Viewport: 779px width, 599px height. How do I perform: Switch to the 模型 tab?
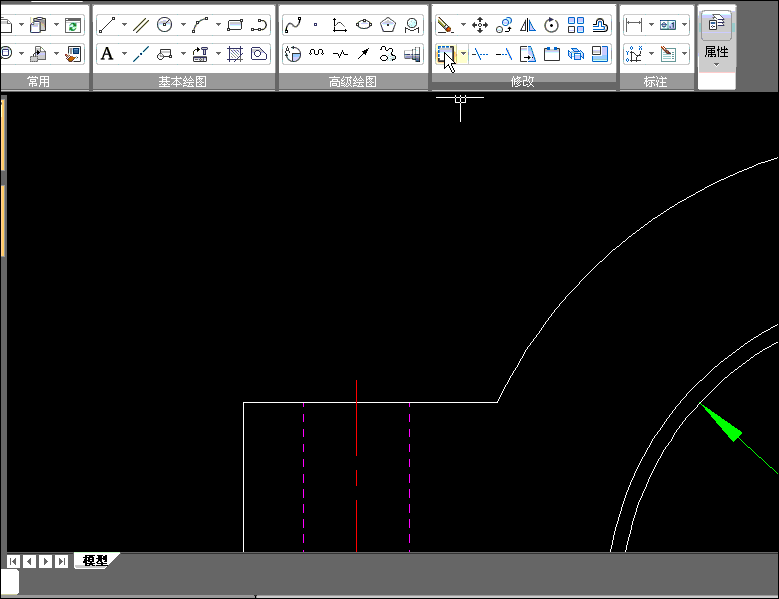click(95, 561)
